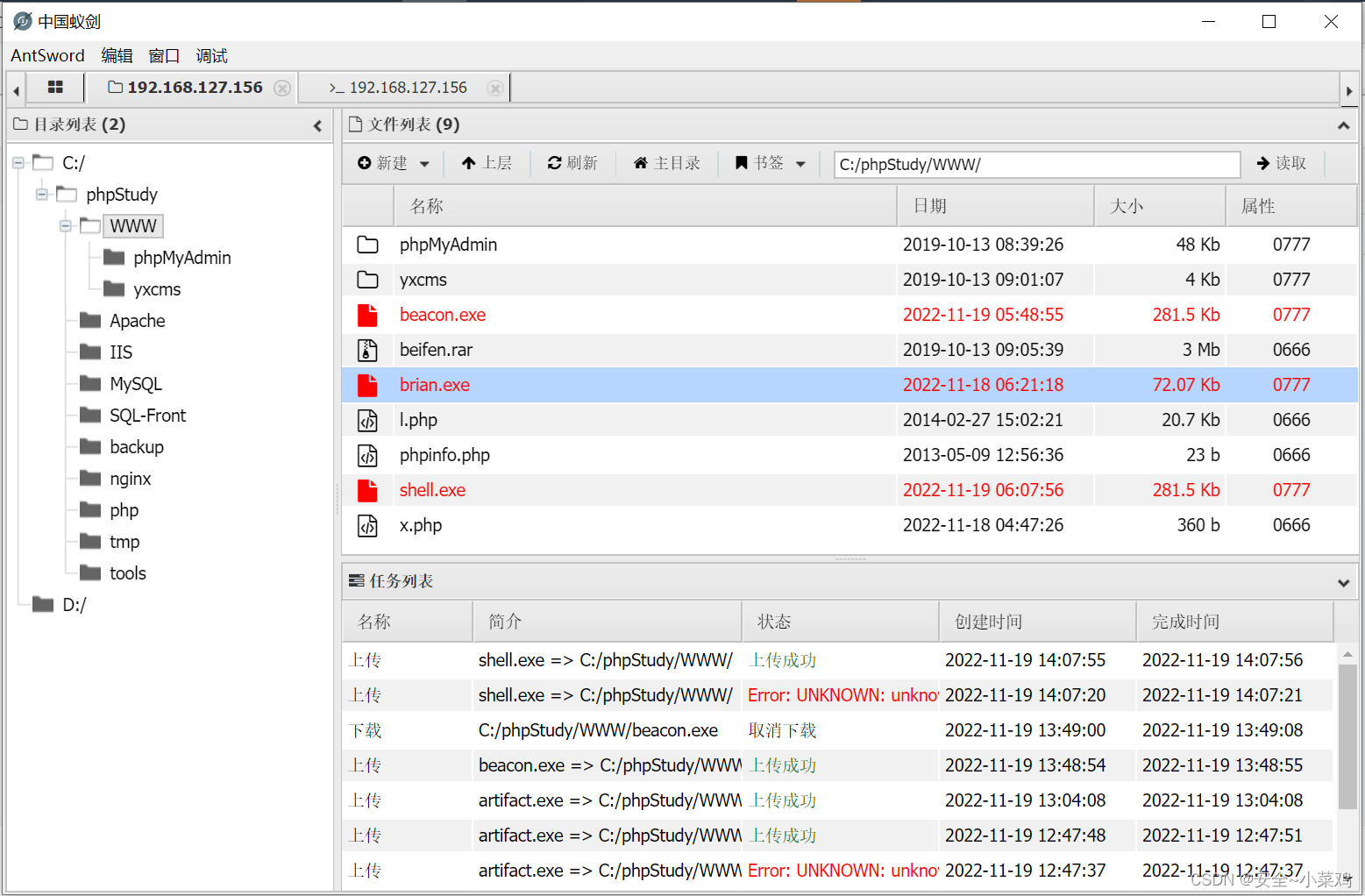Select the tmp folder in the tree
The image size is (1365, 896).
(124, 541)
